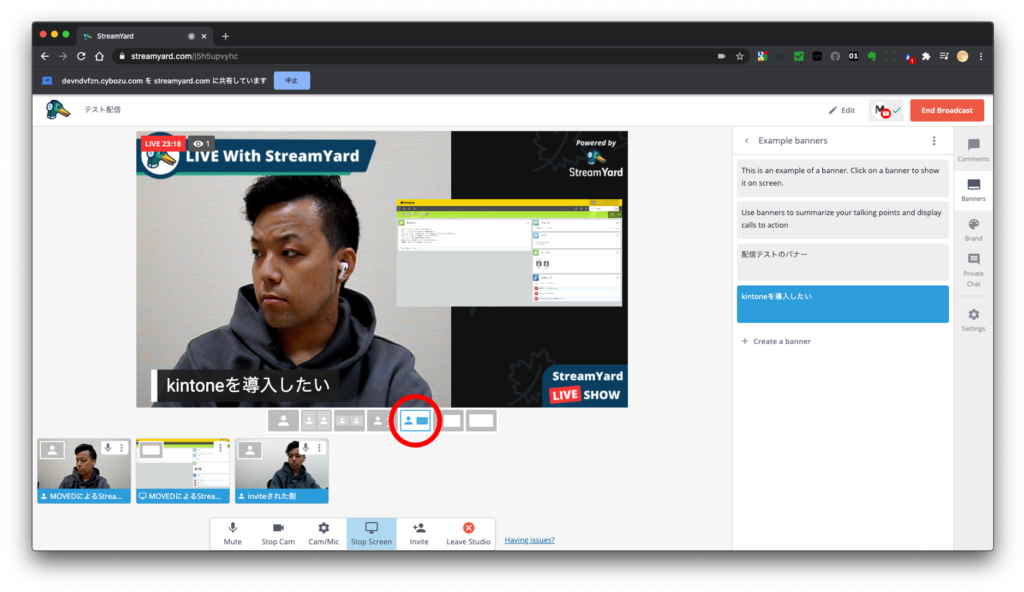Image resolution: width=1024 pixels, height=592 pixels.
Task: Show the 'This is an example' banner
Action: pyautogui.click(x=842, y=178)
